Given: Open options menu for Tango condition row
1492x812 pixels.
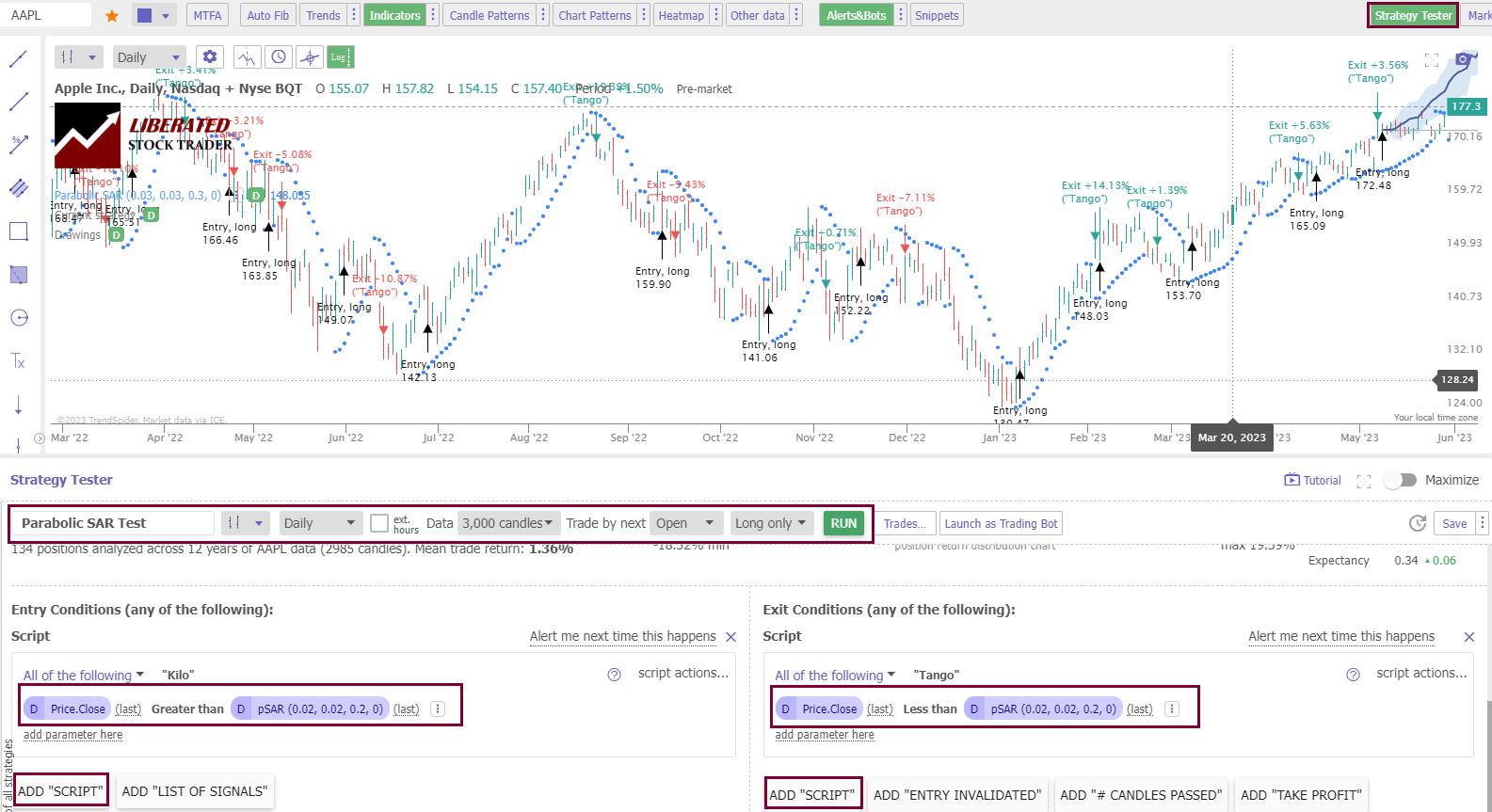Looking at the screenshot, I should 1172,709.
